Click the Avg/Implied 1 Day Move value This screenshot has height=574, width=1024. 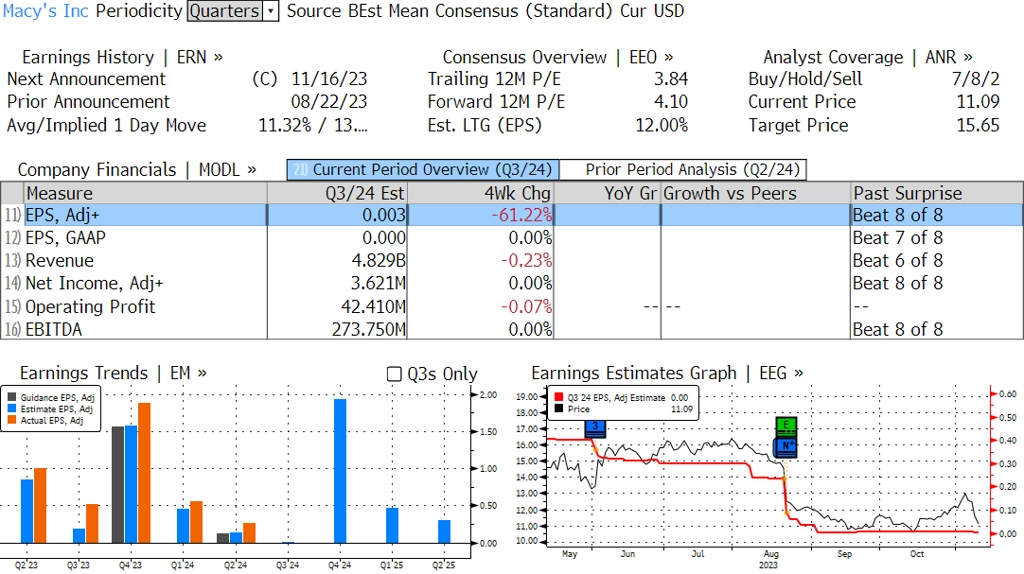[313, 125]
